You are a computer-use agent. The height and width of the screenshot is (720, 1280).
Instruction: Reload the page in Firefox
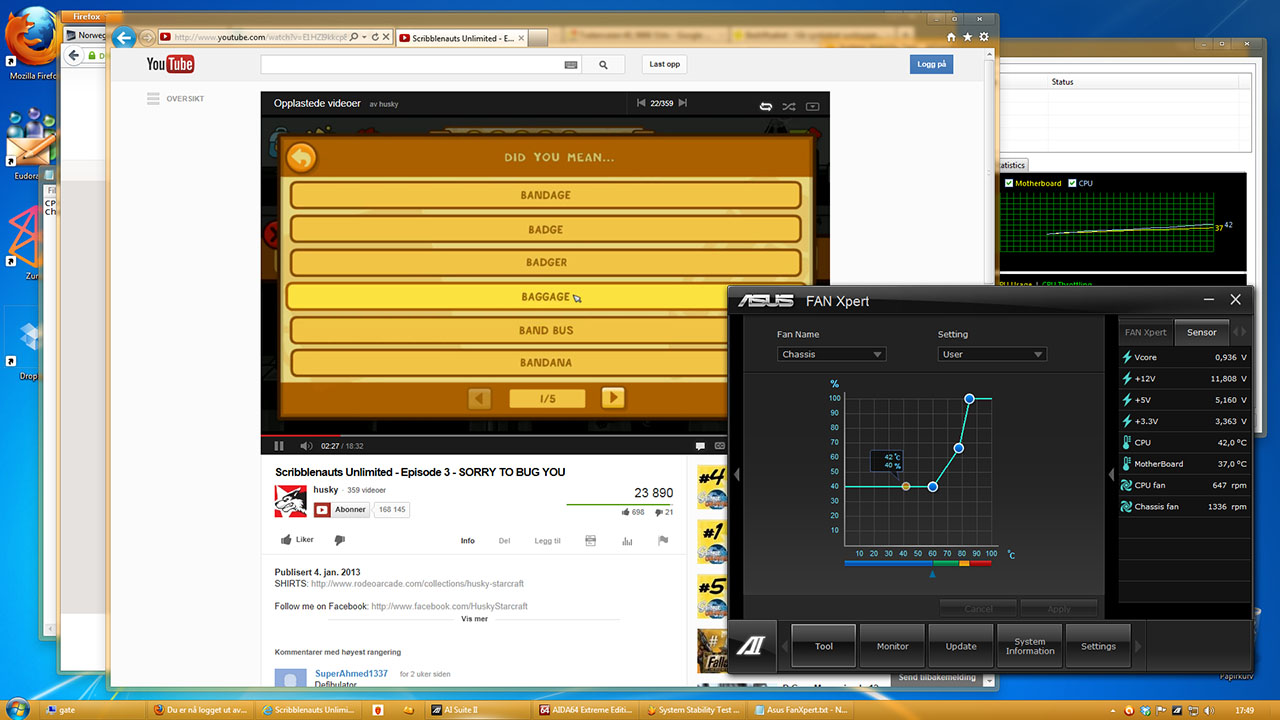click(x=375, y=37)
